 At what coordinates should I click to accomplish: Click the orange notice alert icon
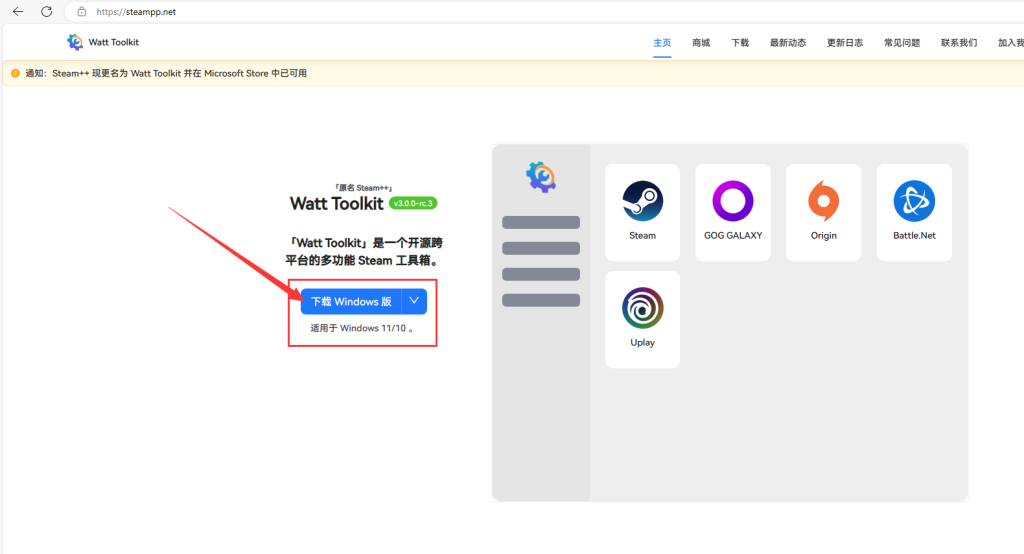tap(15, 73)
